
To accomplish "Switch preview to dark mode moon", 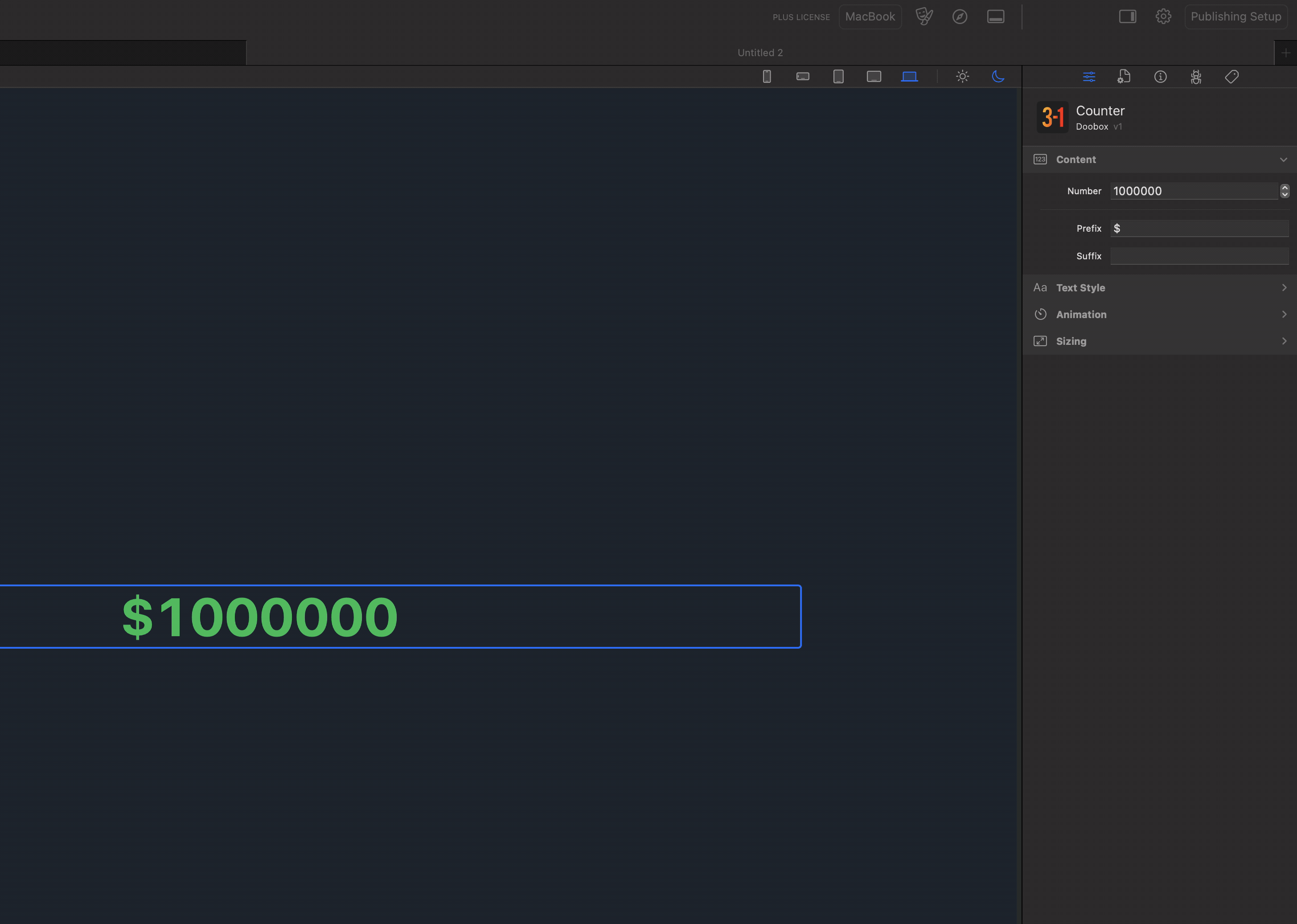I will pos(997,76).
